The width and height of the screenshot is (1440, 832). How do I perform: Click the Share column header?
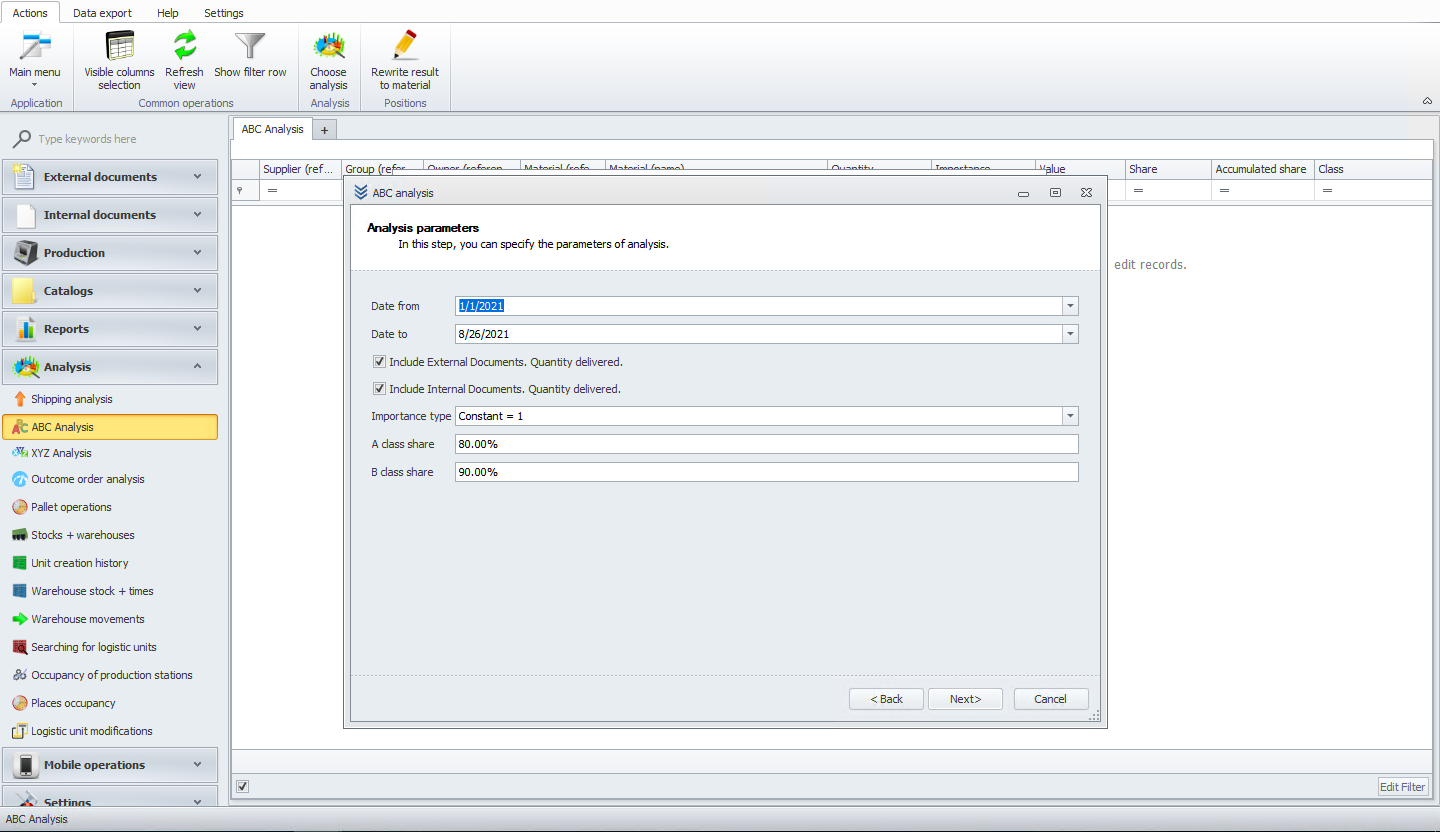click(1168, 169)
